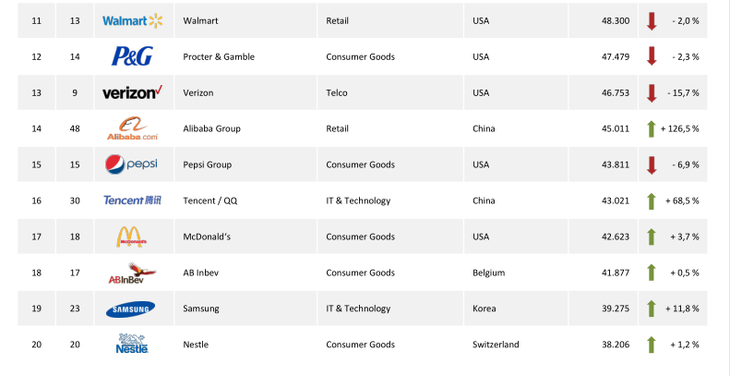Screen dimensions: 730x376
Task: Click the Tencent logo
Action: point(132,200)
